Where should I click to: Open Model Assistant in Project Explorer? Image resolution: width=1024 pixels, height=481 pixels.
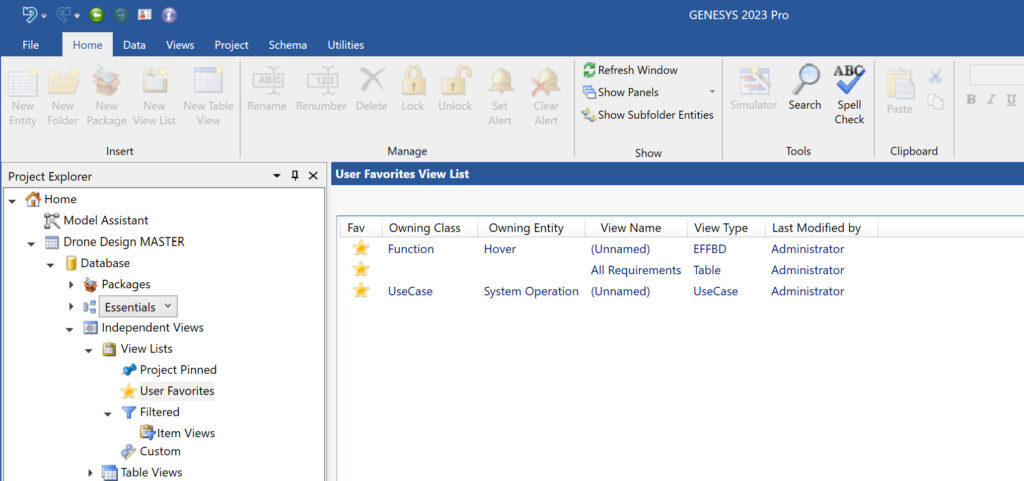tap(105, 220)
